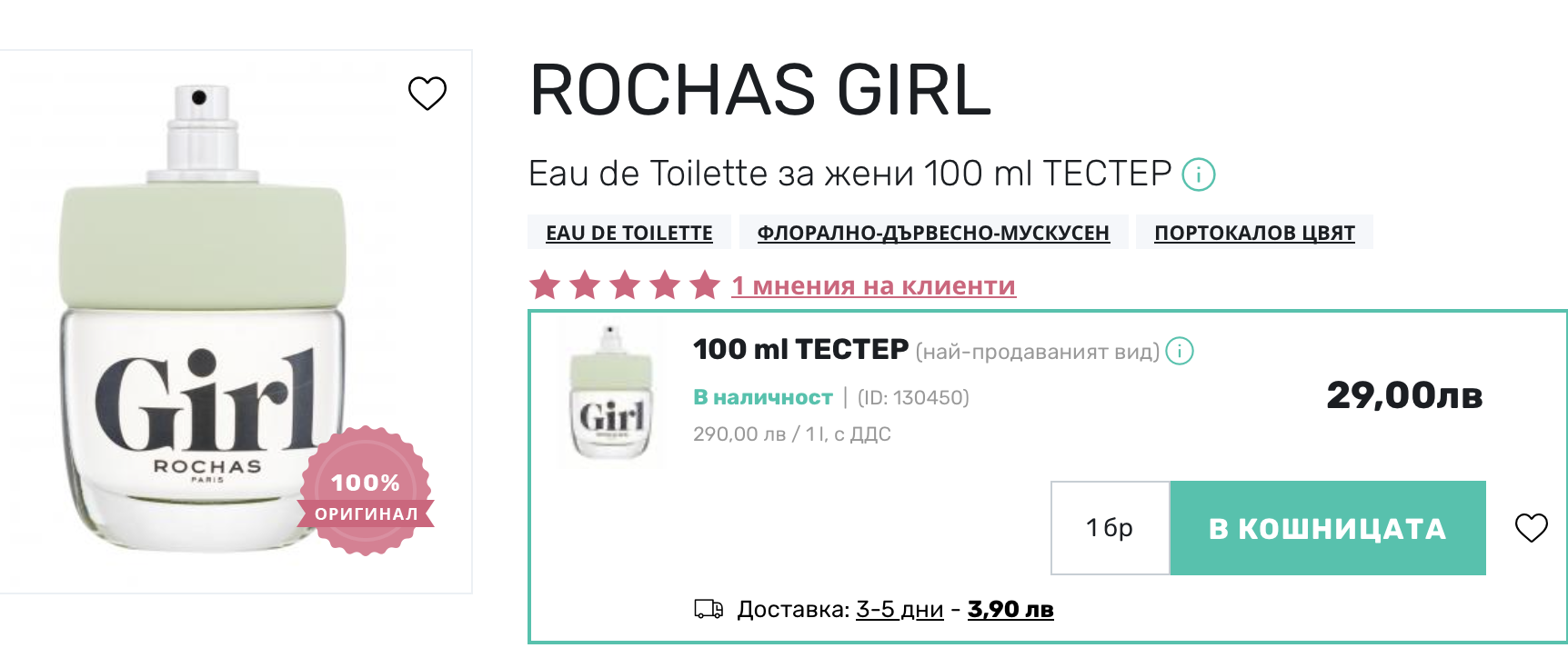Add product with В КОШНИЦАТА button

click(x=1327, y=528)
